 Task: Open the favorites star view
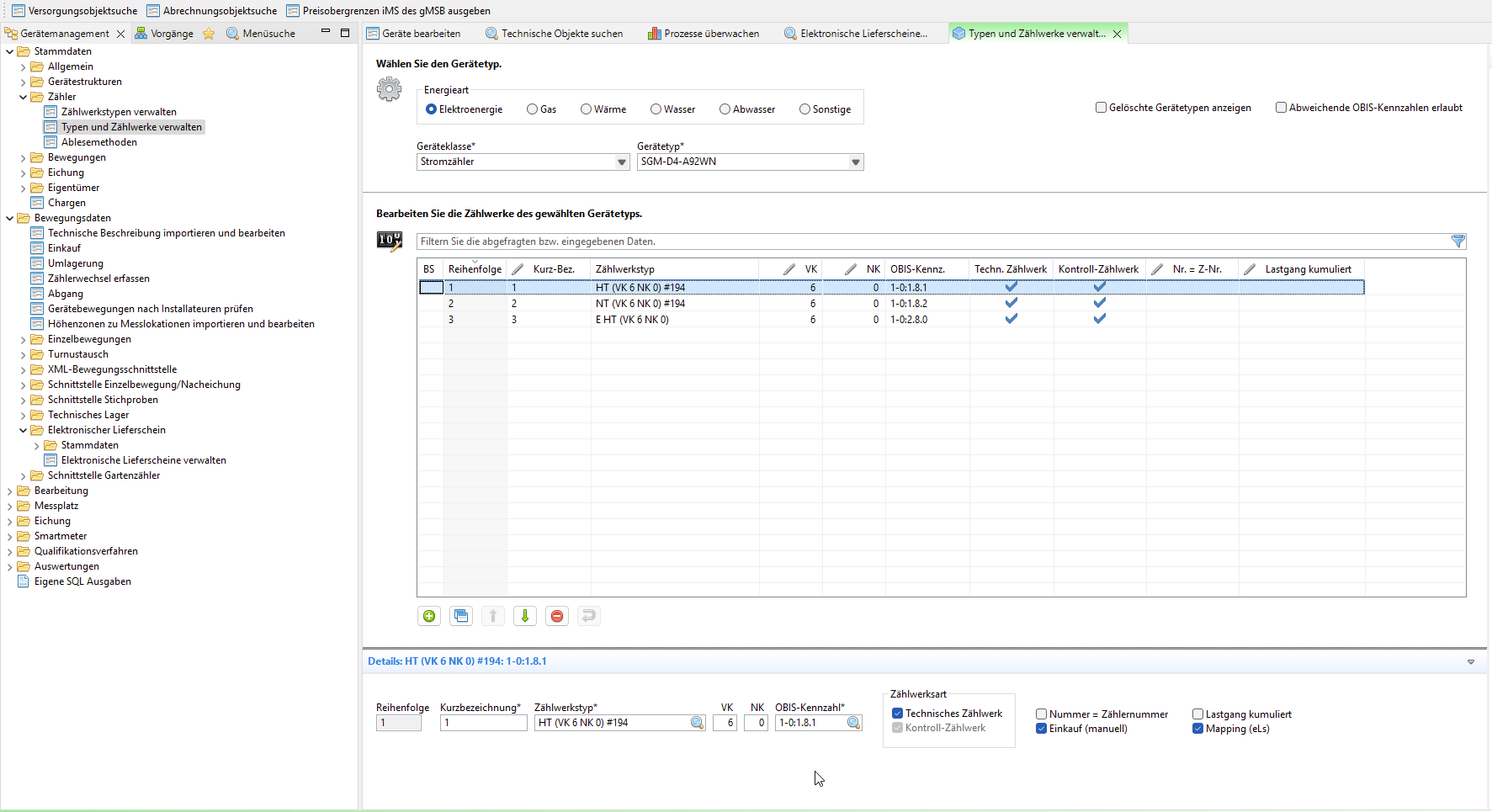(x=209, y=34)
